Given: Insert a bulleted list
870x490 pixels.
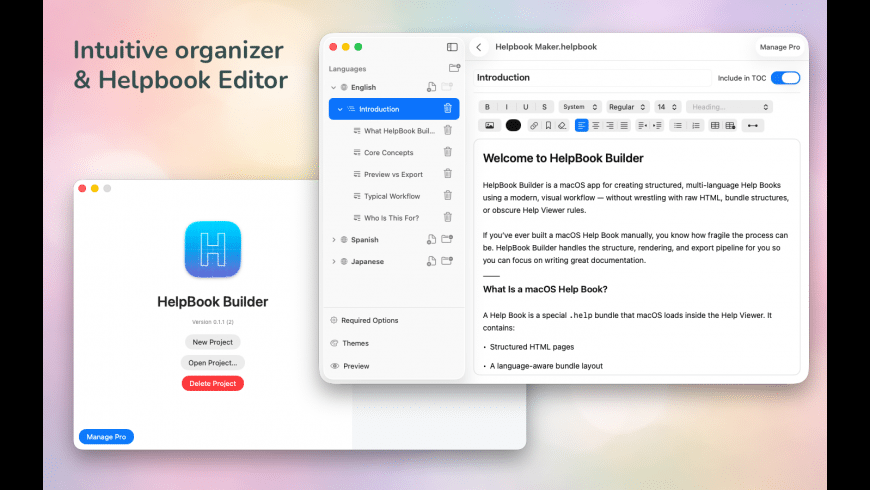Looking at the screenshot, I should pyautogui.click(x=678, y=125).
